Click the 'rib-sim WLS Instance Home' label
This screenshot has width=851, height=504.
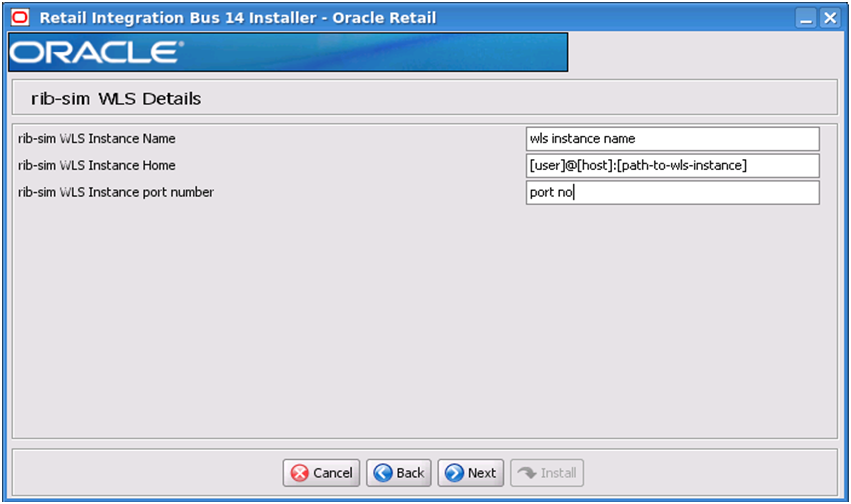click(x=97, y=165)
